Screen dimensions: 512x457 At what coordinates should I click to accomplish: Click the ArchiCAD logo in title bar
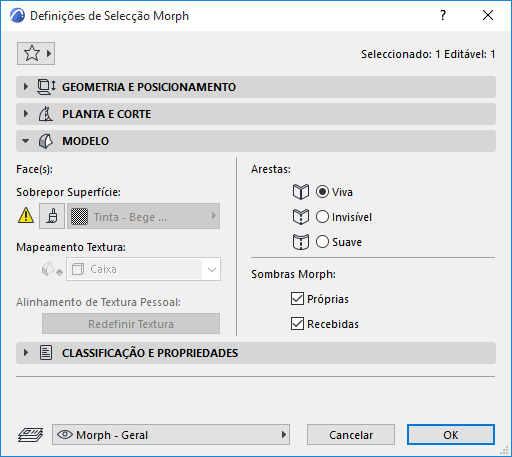point(17,16)
